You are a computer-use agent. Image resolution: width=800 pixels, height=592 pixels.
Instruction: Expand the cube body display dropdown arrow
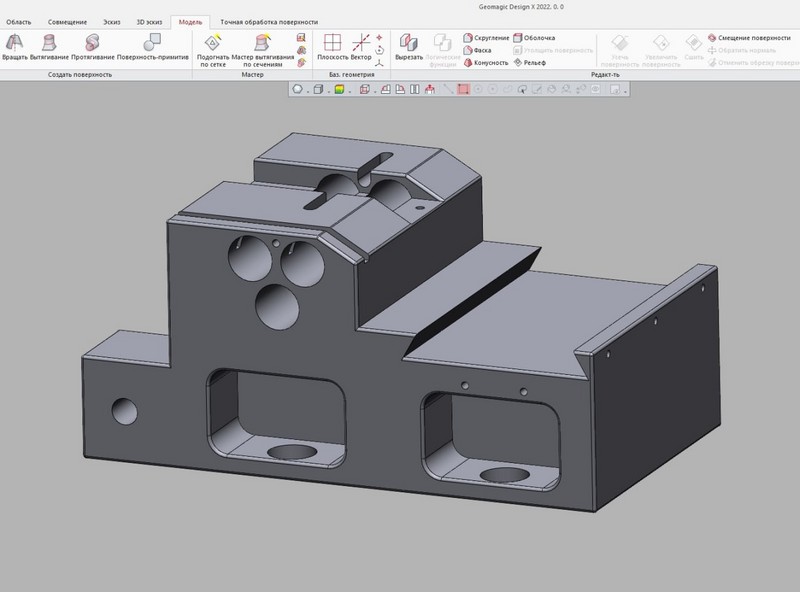[x=328, y=91]
